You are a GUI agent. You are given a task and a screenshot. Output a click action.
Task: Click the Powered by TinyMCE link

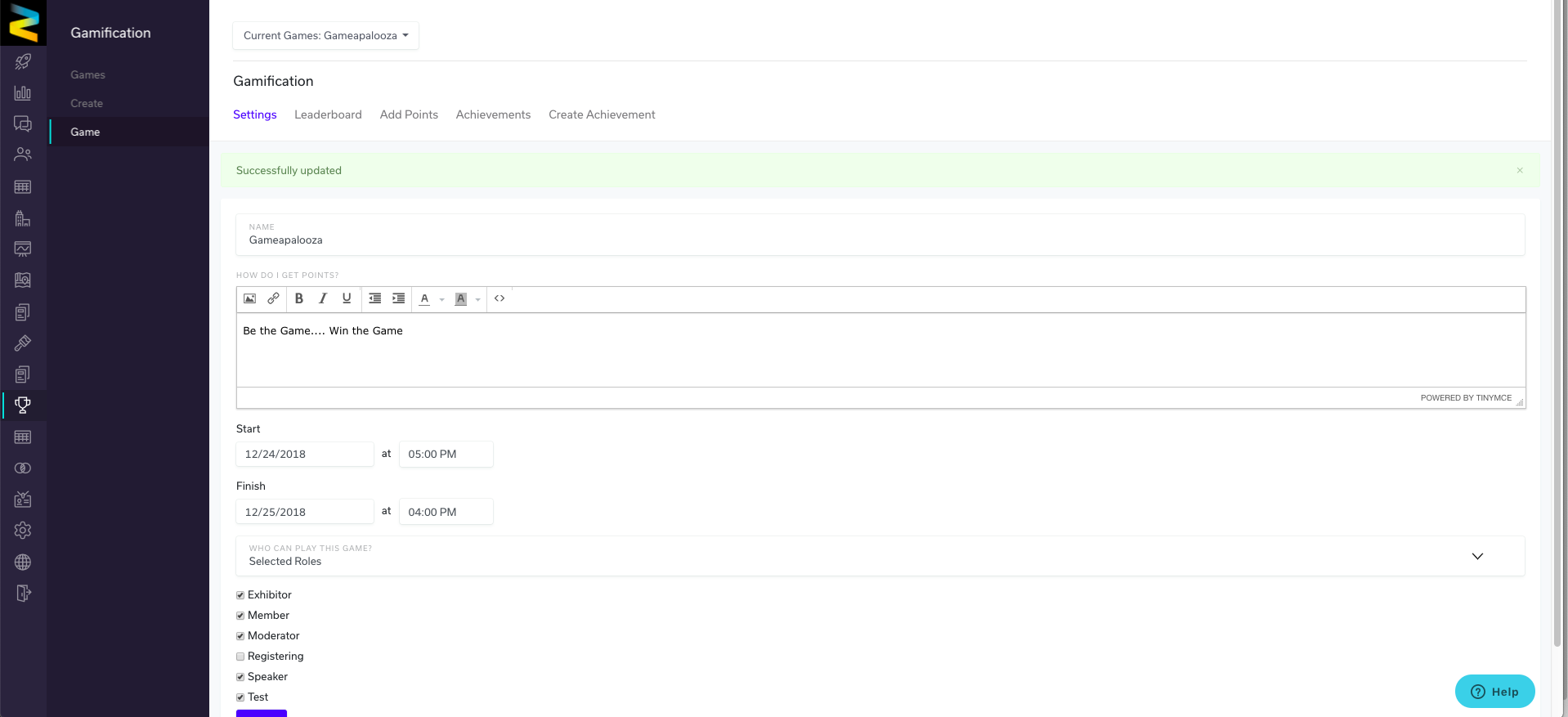[1466, 398]
